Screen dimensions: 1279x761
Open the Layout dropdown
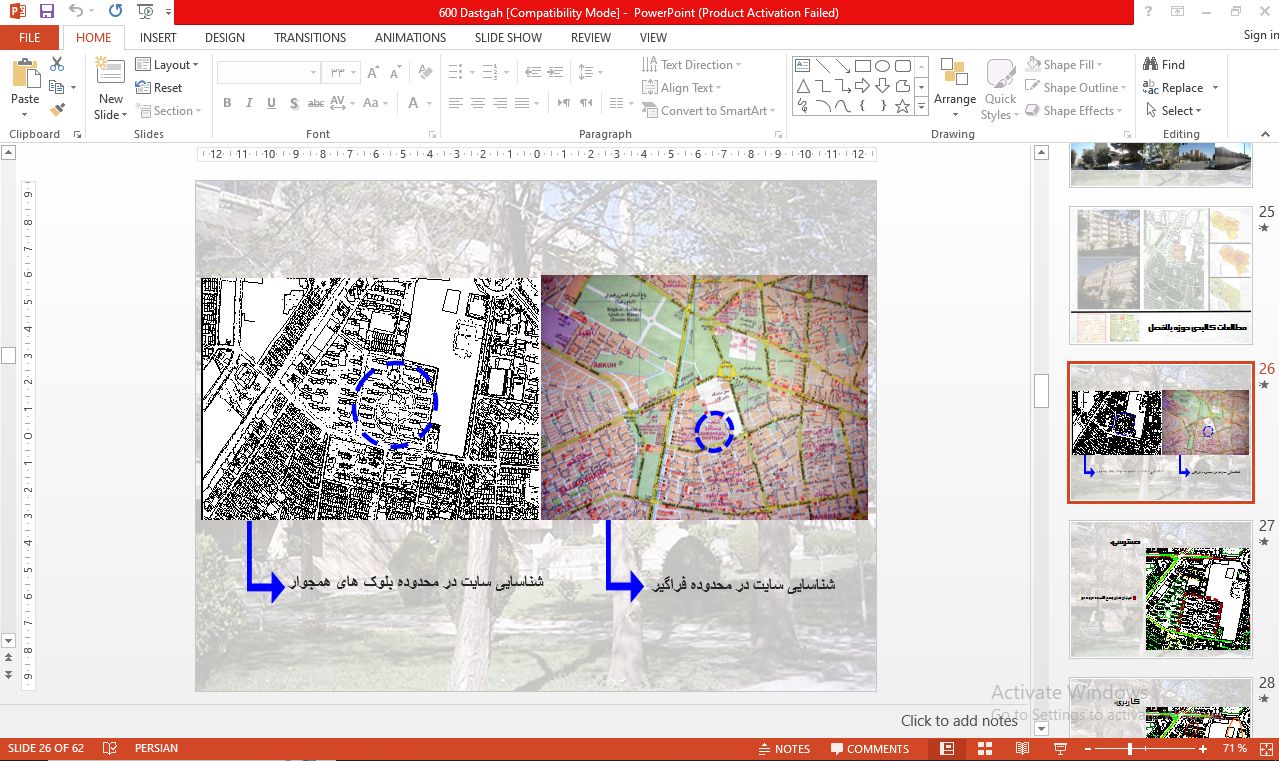click(x=167, y=65)
